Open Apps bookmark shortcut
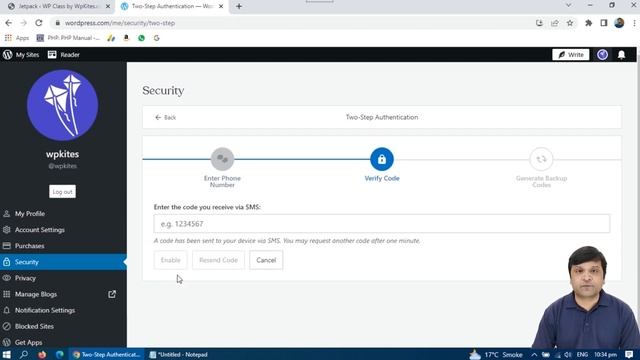Image resolution: width=640 pixels, height=360 pixels. tap(17, 38)
